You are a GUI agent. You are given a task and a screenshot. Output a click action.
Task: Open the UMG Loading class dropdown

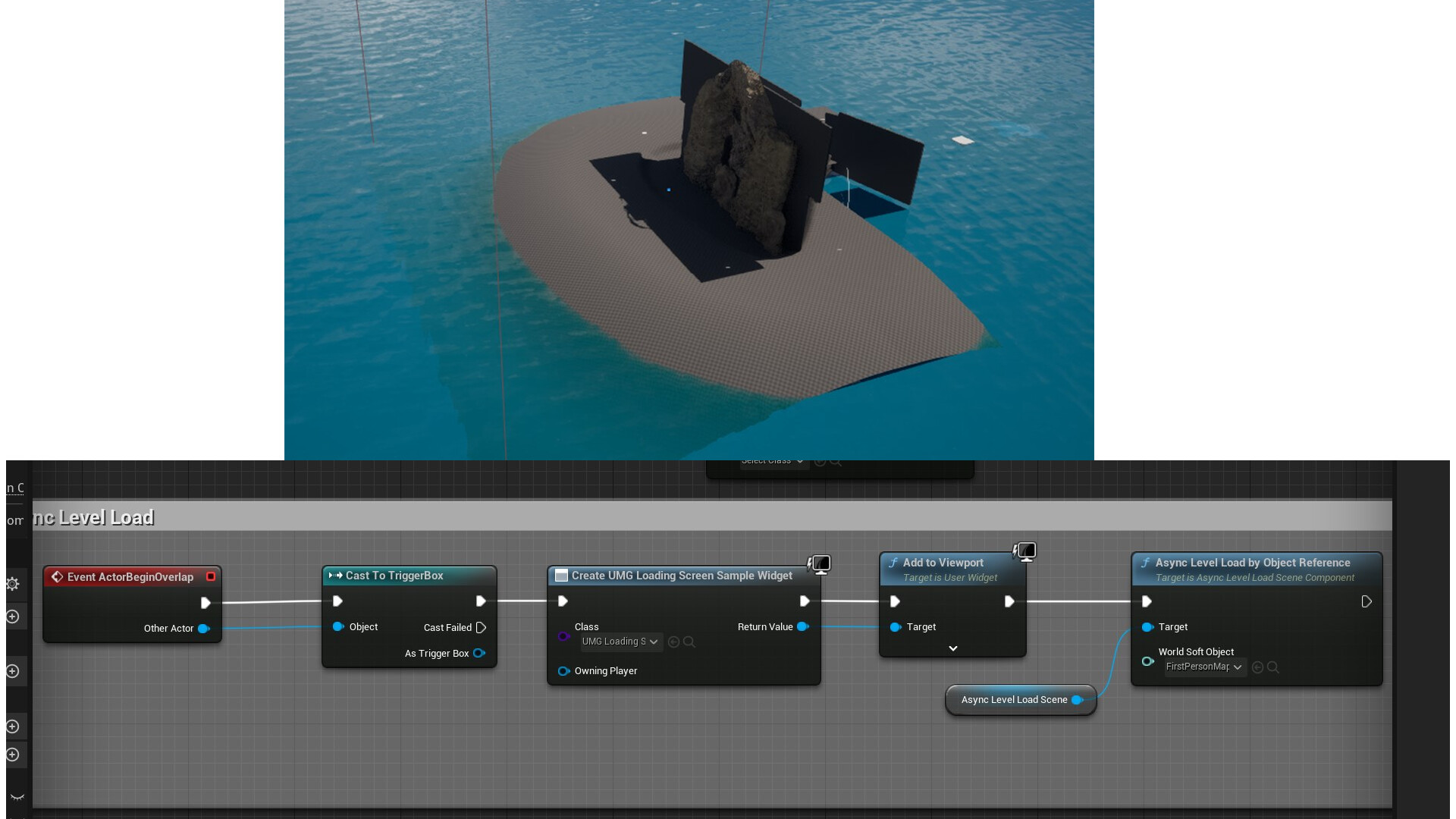(x=620, y=642)
